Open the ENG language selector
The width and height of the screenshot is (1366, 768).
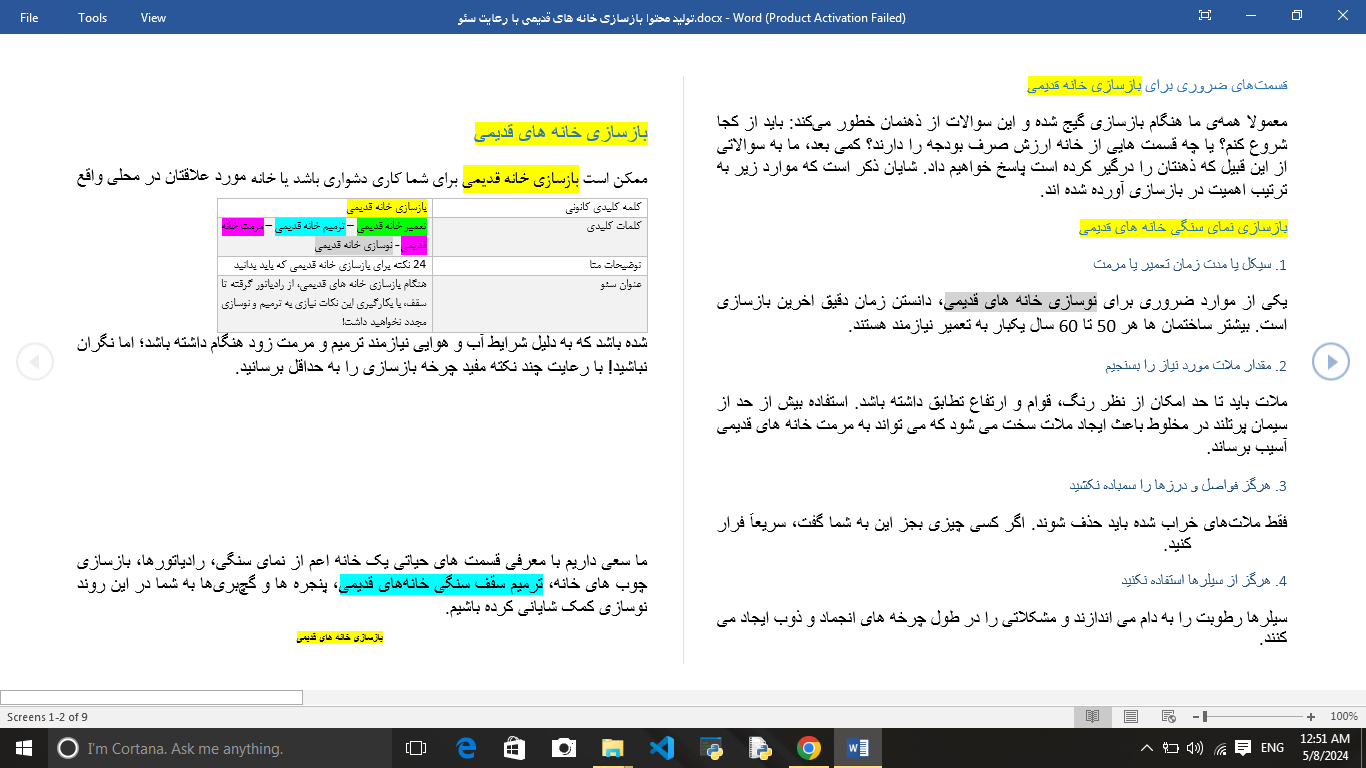point(1272,747)
